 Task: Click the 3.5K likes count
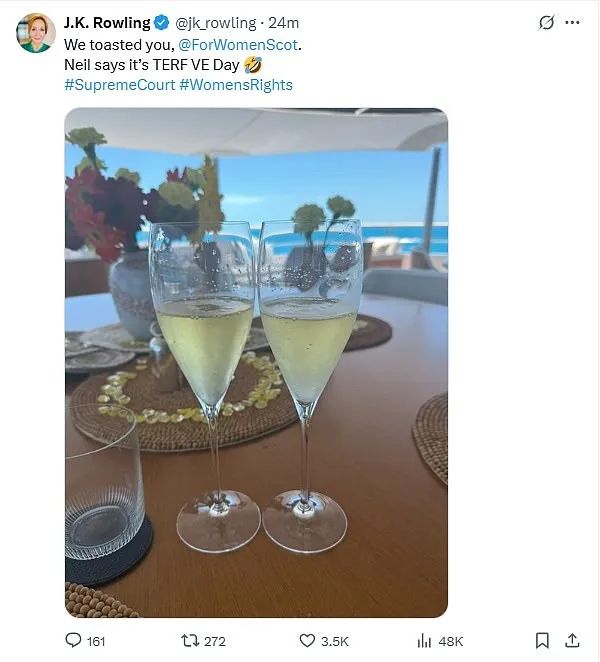[334, 642]
